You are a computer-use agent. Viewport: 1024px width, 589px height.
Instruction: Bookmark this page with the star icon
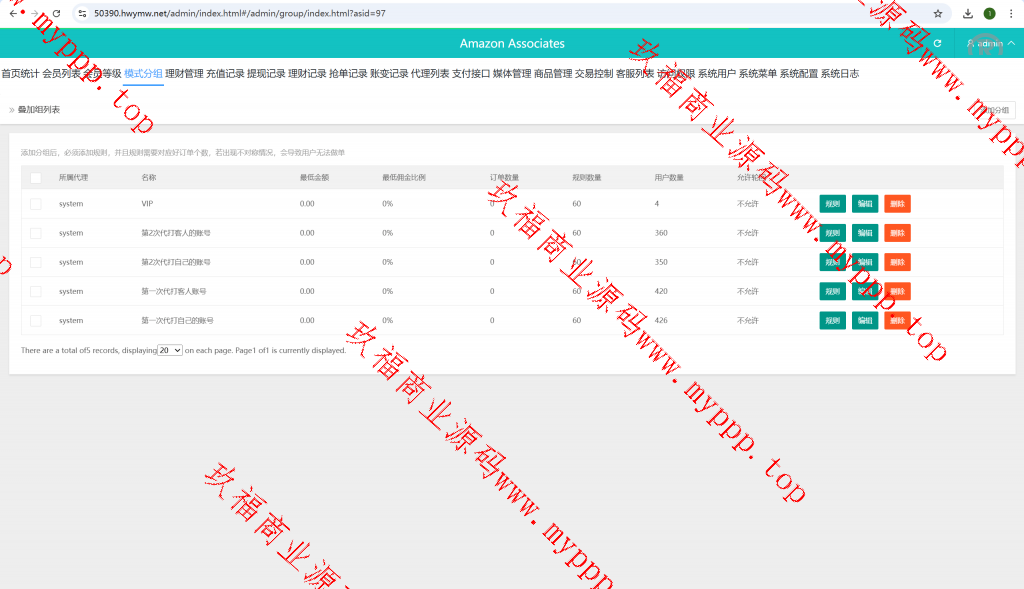(x=938, y=14)
